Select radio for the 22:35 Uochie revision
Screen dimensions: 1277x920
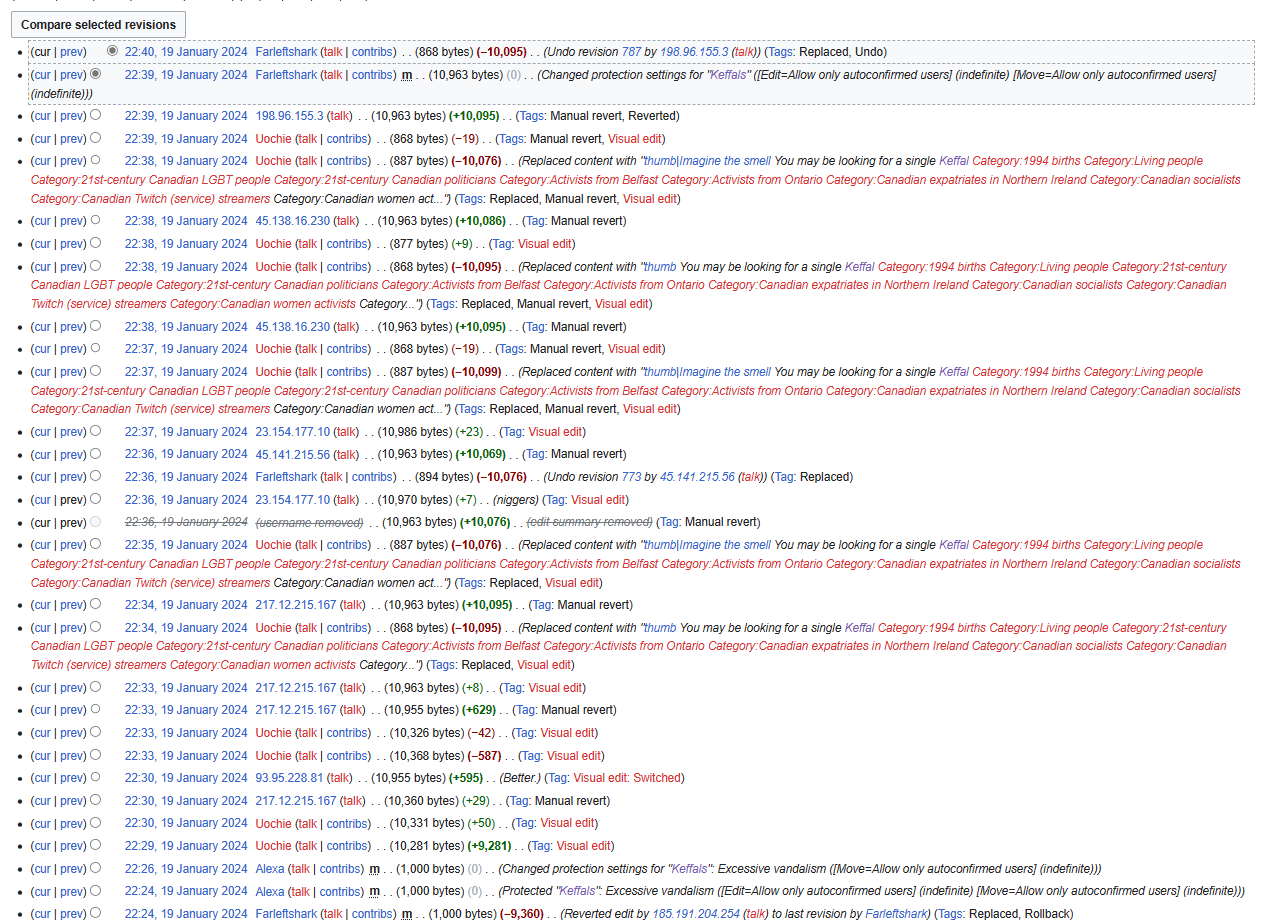tap(95, 544)
